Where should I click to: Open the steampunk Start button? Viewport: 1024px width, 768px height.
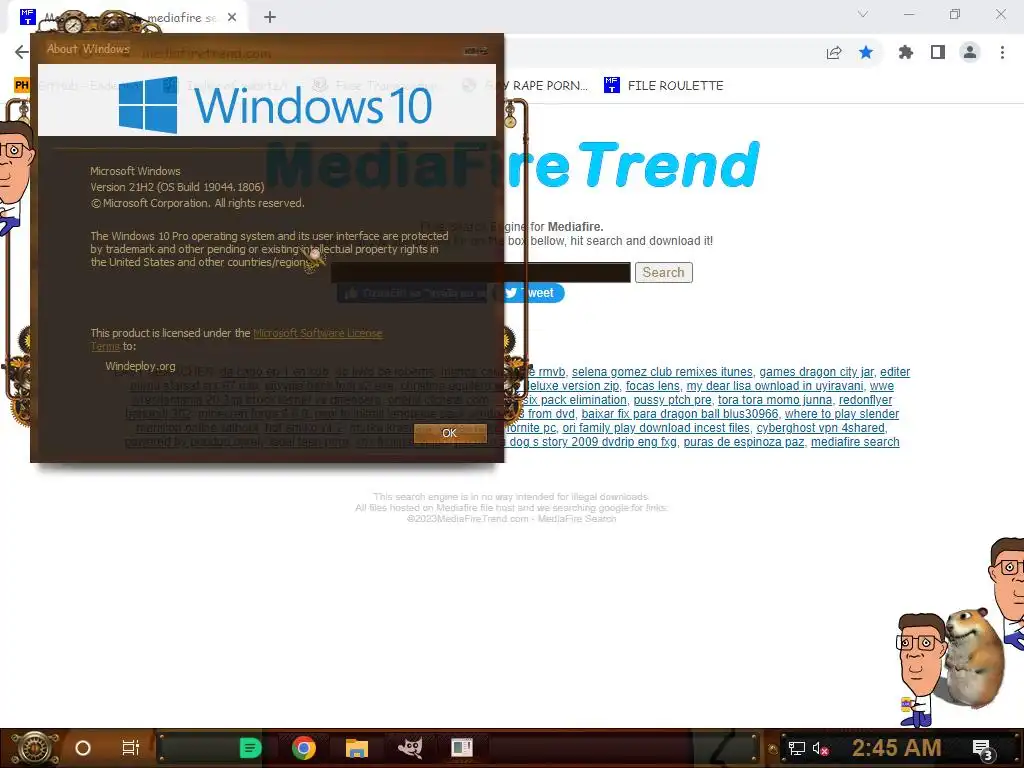coord(34,748)
